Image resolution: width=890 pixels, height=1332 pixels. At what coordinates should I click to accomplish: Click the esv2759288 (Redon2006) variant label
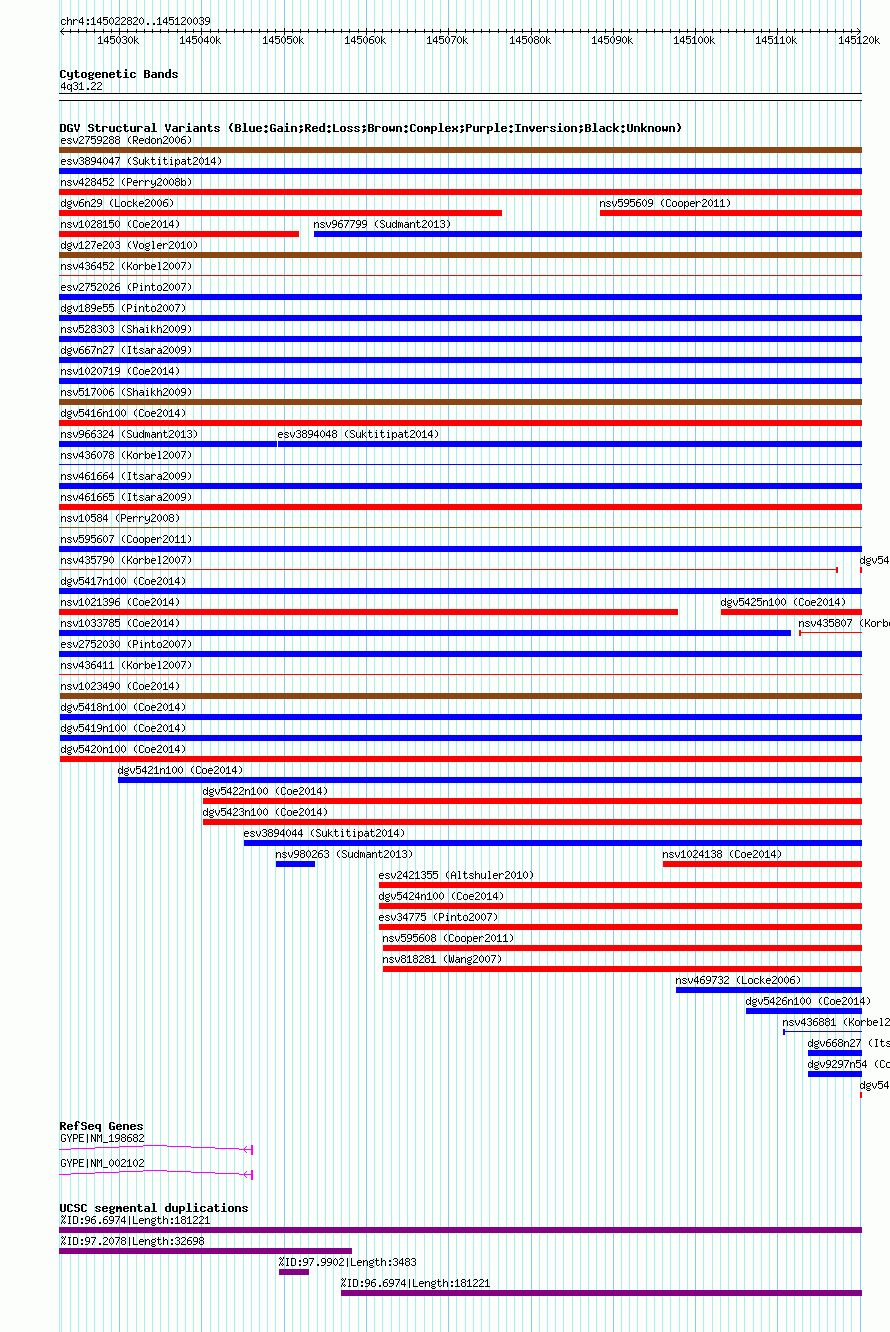coord(126,140)
